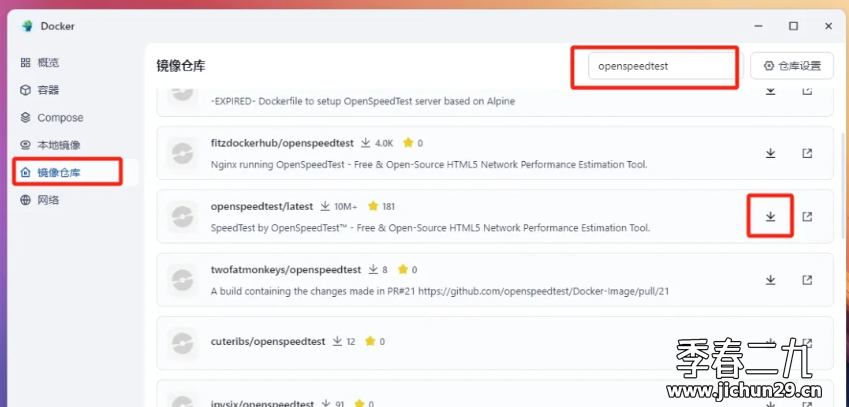Click the twofatmonkeys/openspeedtest image avatar
This screenshot has height=407, width=849.
point(181,280)
